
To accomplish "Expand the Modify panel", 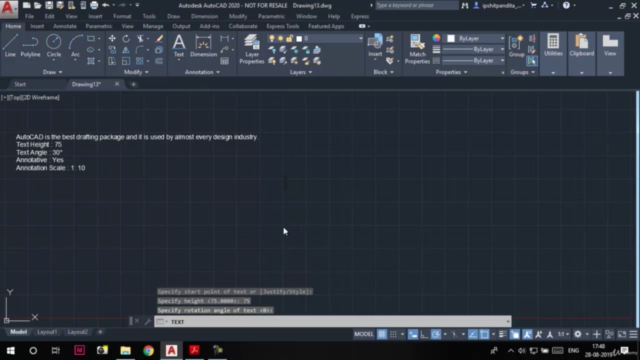I will click(x=136, y=72).
